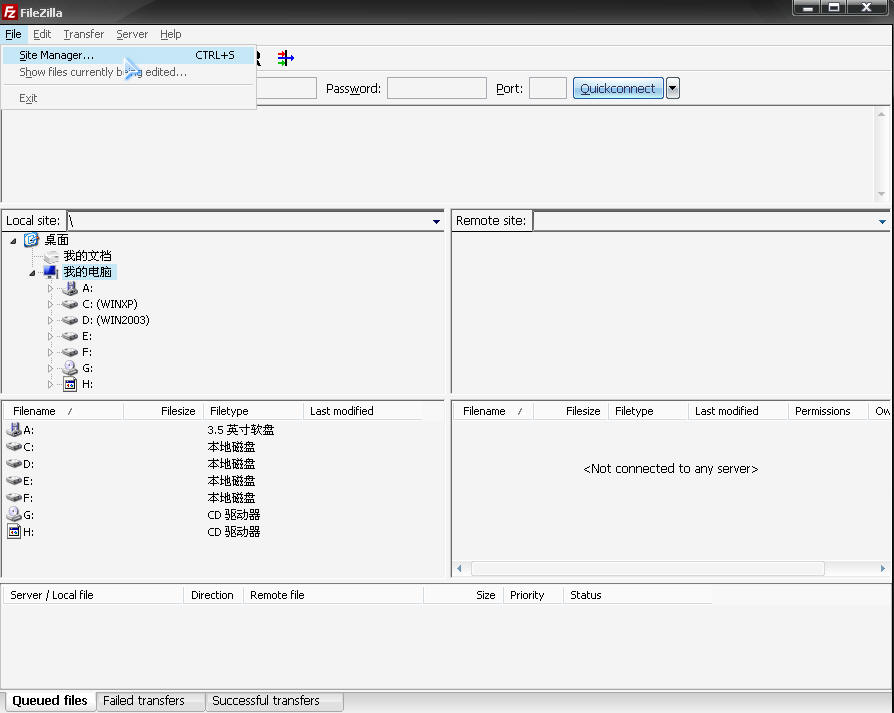Expand the H: drive tree node
Screen dimensions: 894x713
tap(50, 384)
